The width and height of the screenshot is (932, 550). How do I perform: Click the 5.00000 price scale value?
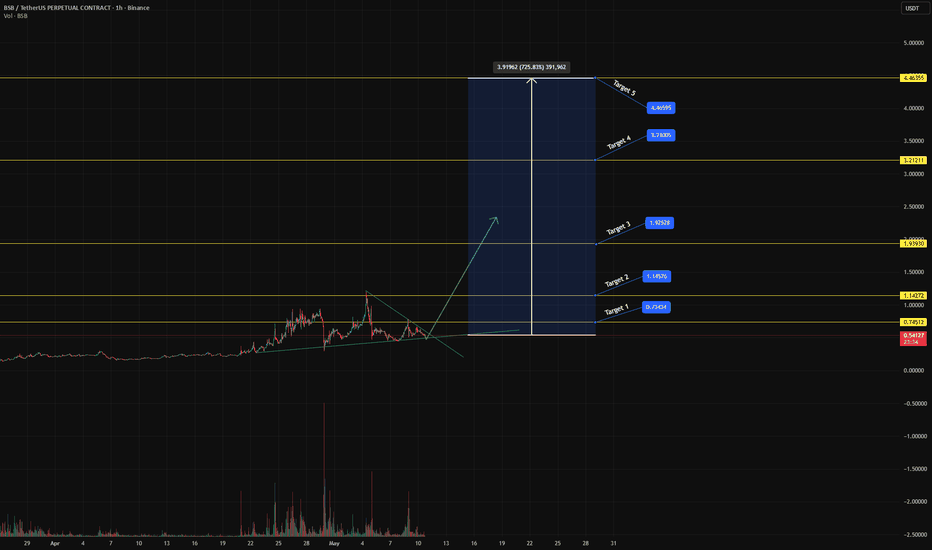(914, 43)
